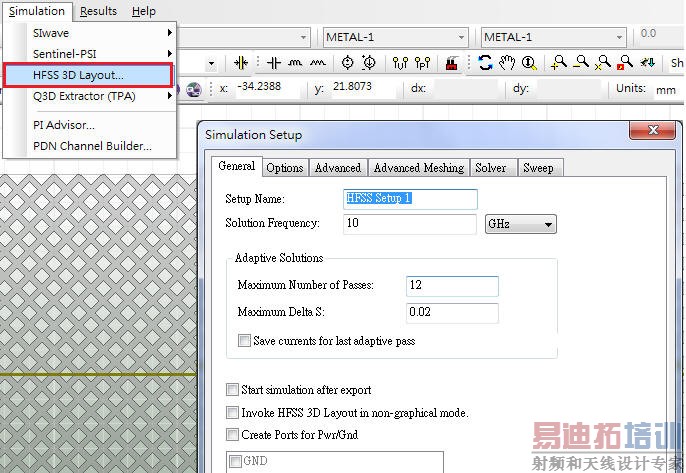
Task: Click the zoom in magnifier
Action: [x=559, y=63]
